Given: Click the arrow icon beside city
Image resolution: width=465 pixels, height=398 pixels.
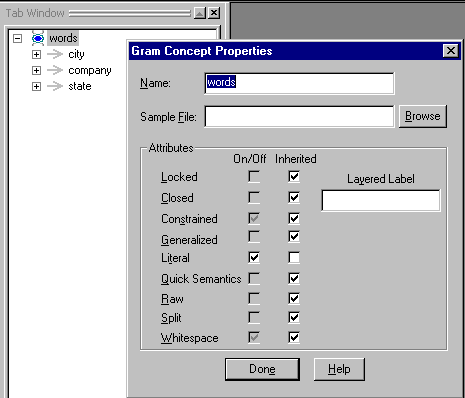Looking at the screenshot, I should [x=55, y=54].
